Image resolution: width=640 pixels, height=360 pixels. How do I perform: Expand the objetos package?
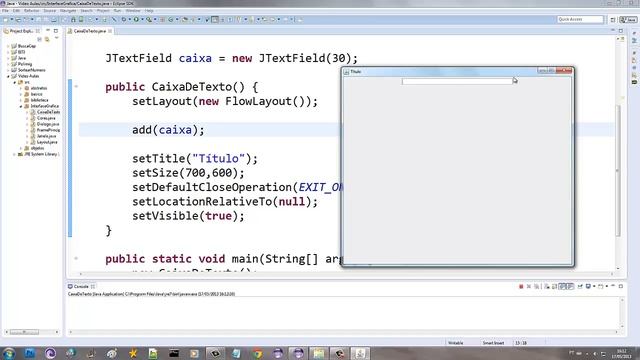[21, 148]
